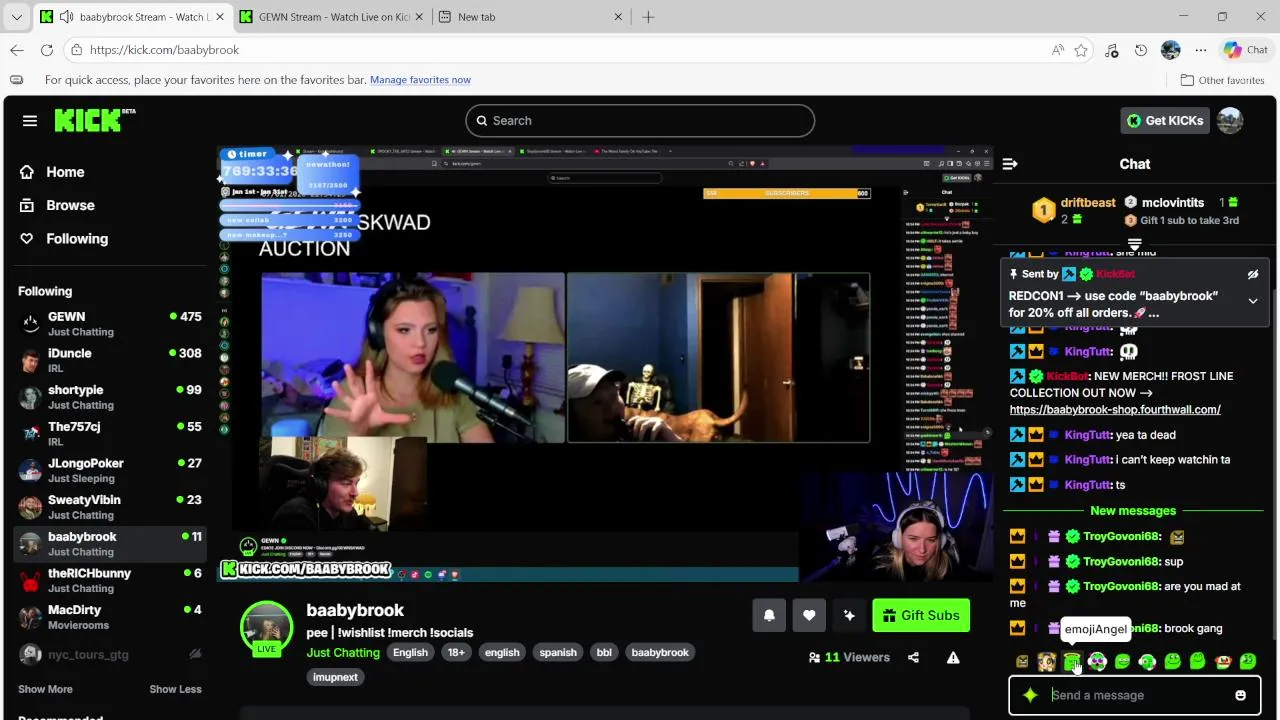Insert the headphones green quick emote
This screenshot has height=720, width=1280.
tap(1147, 661)
